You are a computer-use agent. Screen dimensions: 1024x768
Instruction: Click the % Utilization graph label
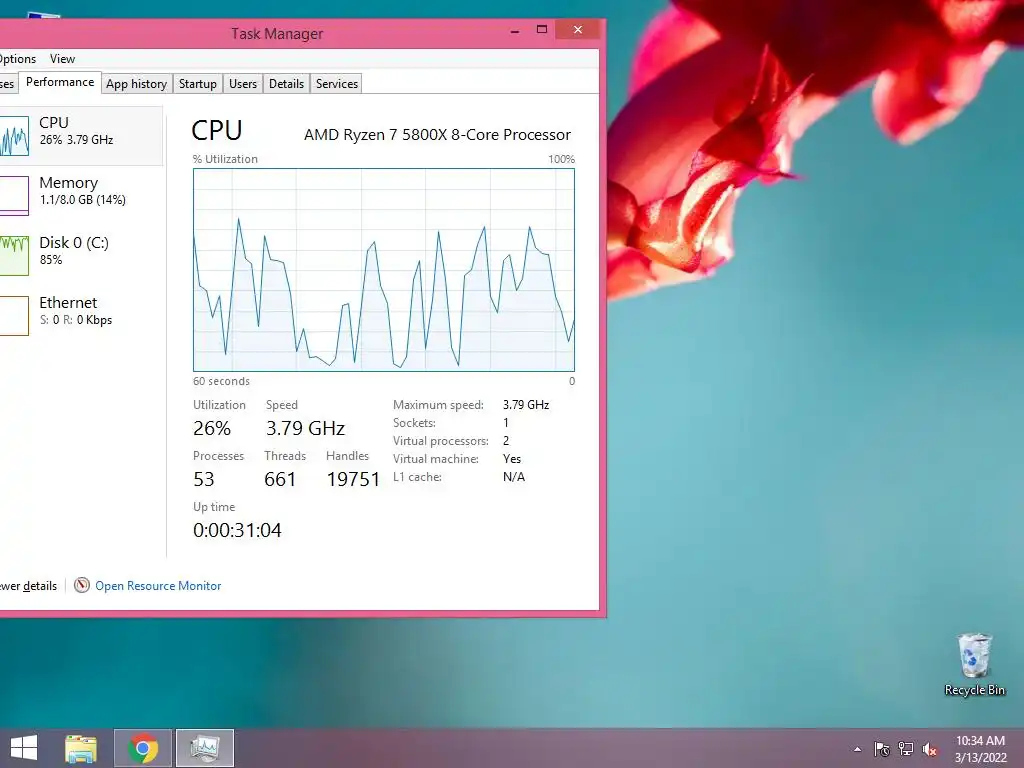(225, 159)
